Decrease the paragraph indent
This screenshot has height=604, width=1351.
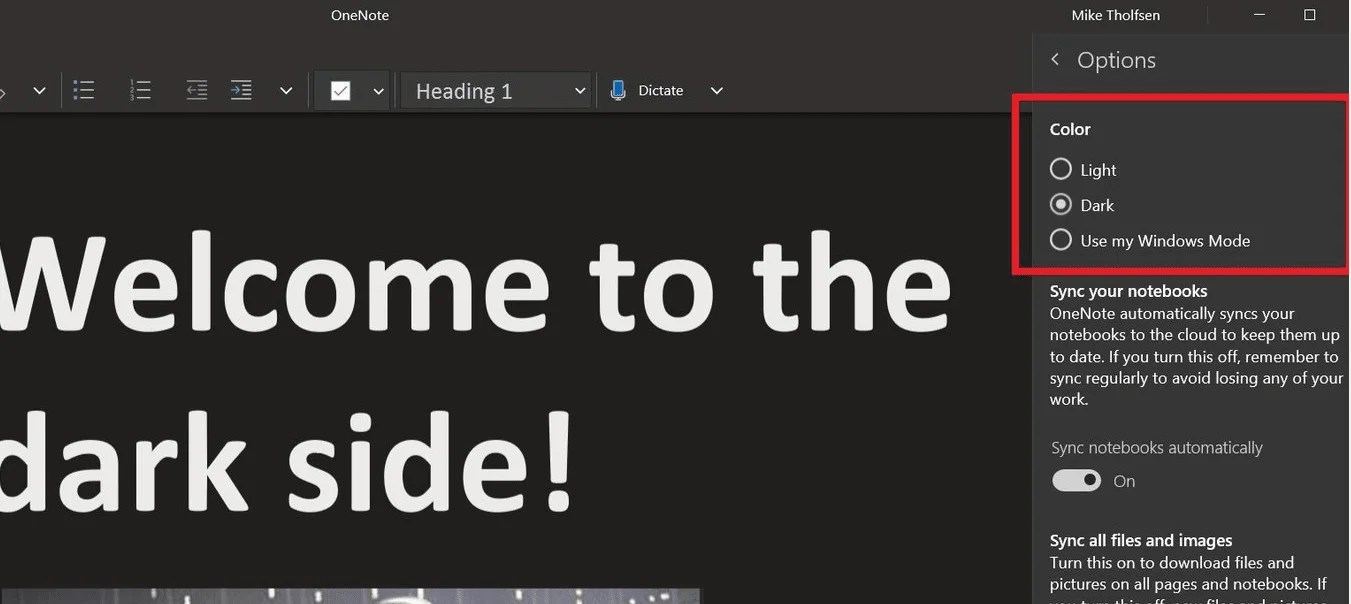196,90
